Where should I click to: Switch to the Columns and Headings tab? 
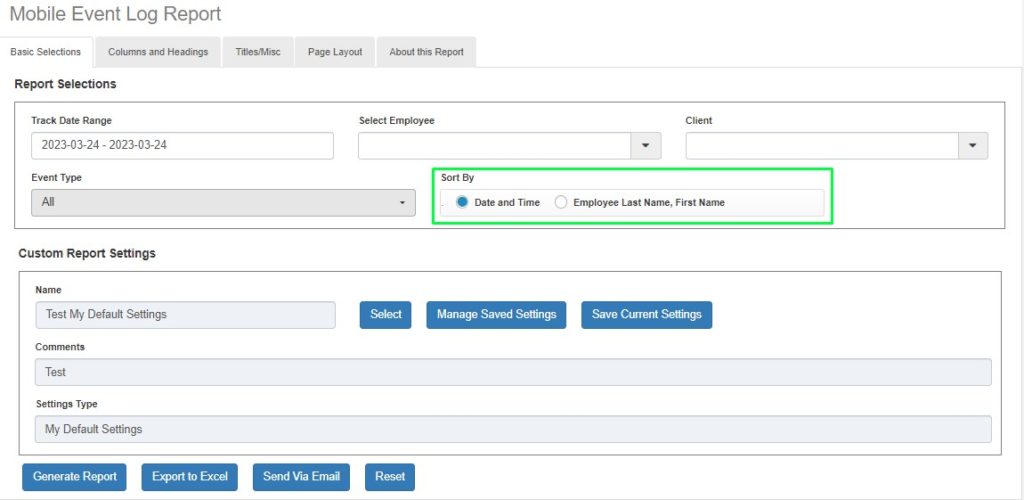point(158,52)
